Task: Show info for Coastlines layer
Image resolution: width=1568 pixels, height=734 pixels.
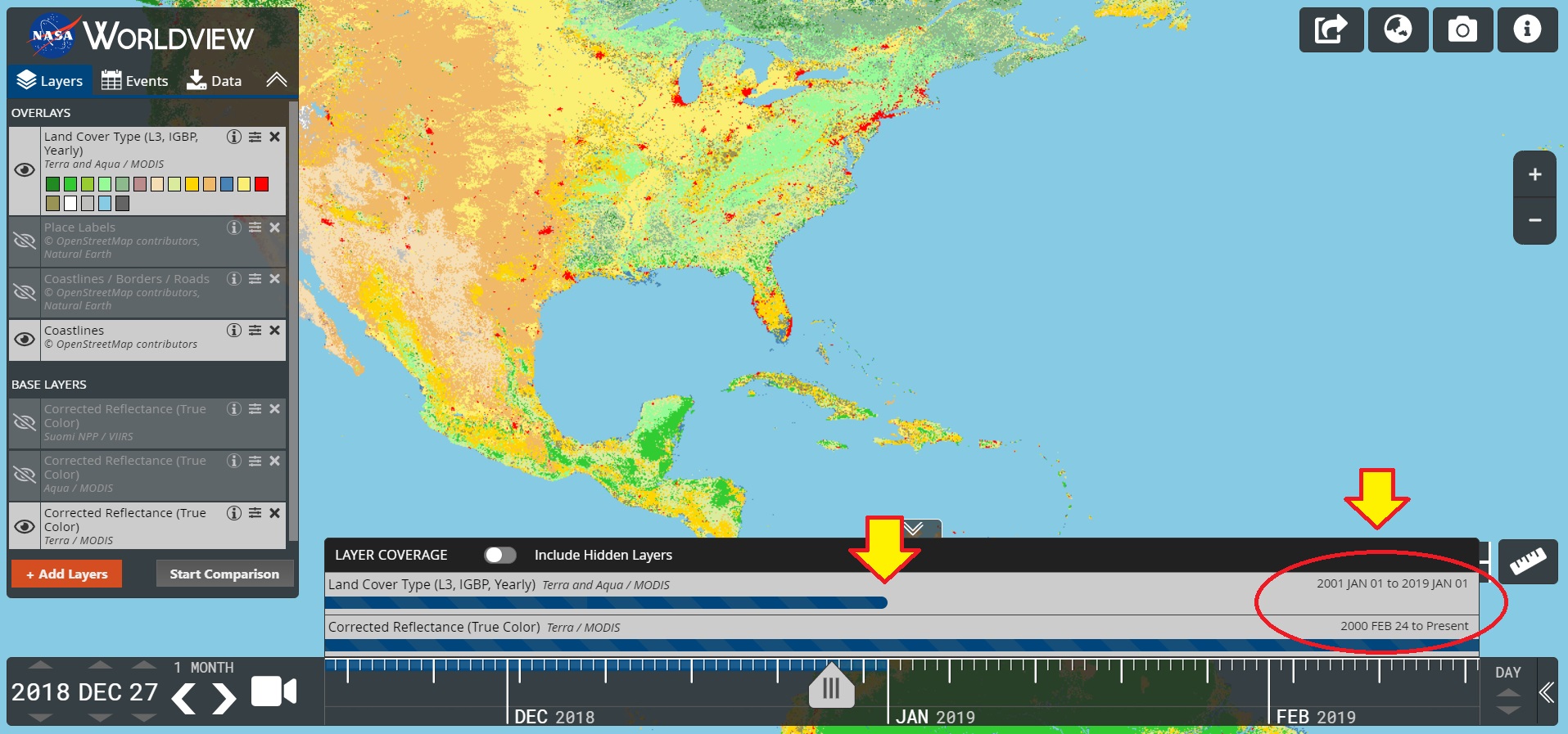Action: 234,331
